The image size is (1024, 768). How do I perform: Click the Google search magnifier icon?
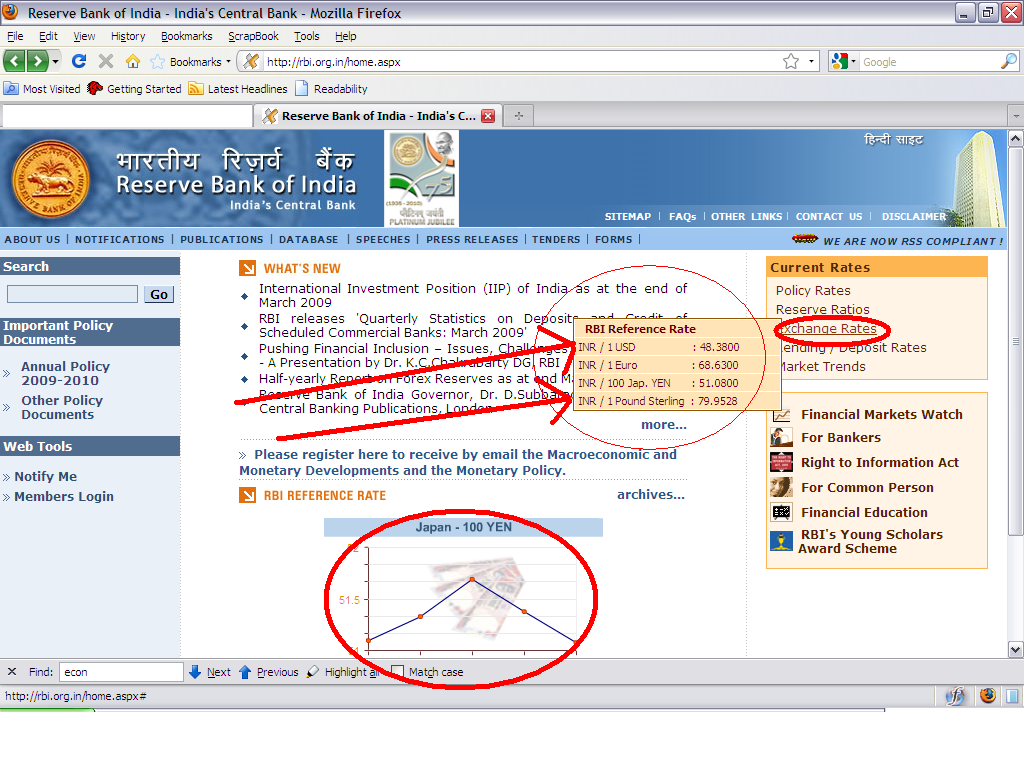[1008, 61]
